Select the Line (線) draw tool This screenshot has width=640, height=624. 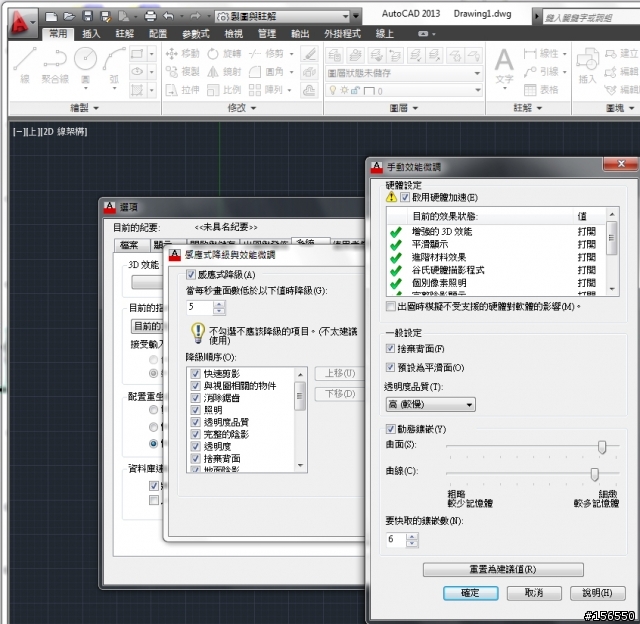point(25,65)
